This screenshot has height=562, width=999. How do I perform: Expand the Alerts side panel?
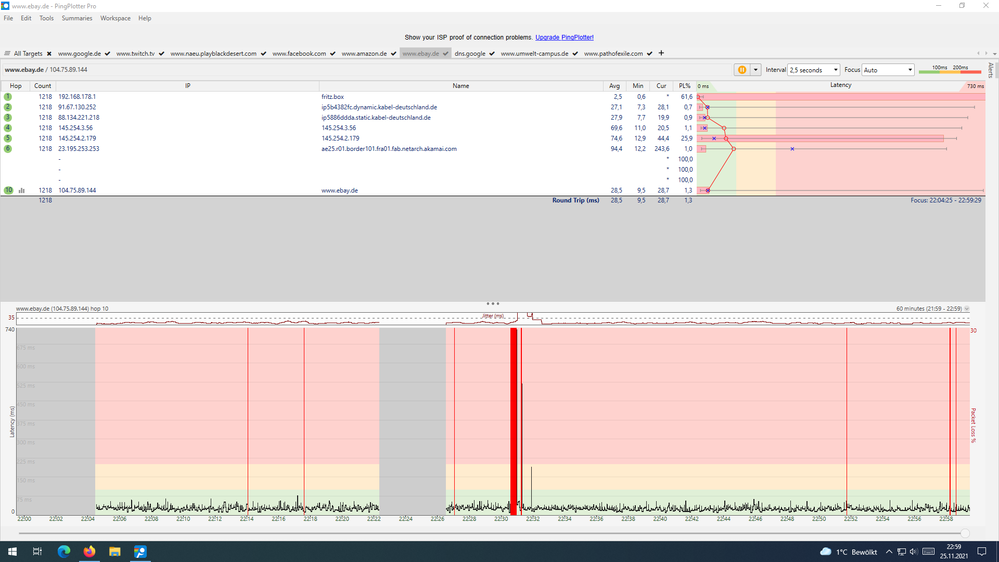(x=991, y=70)
